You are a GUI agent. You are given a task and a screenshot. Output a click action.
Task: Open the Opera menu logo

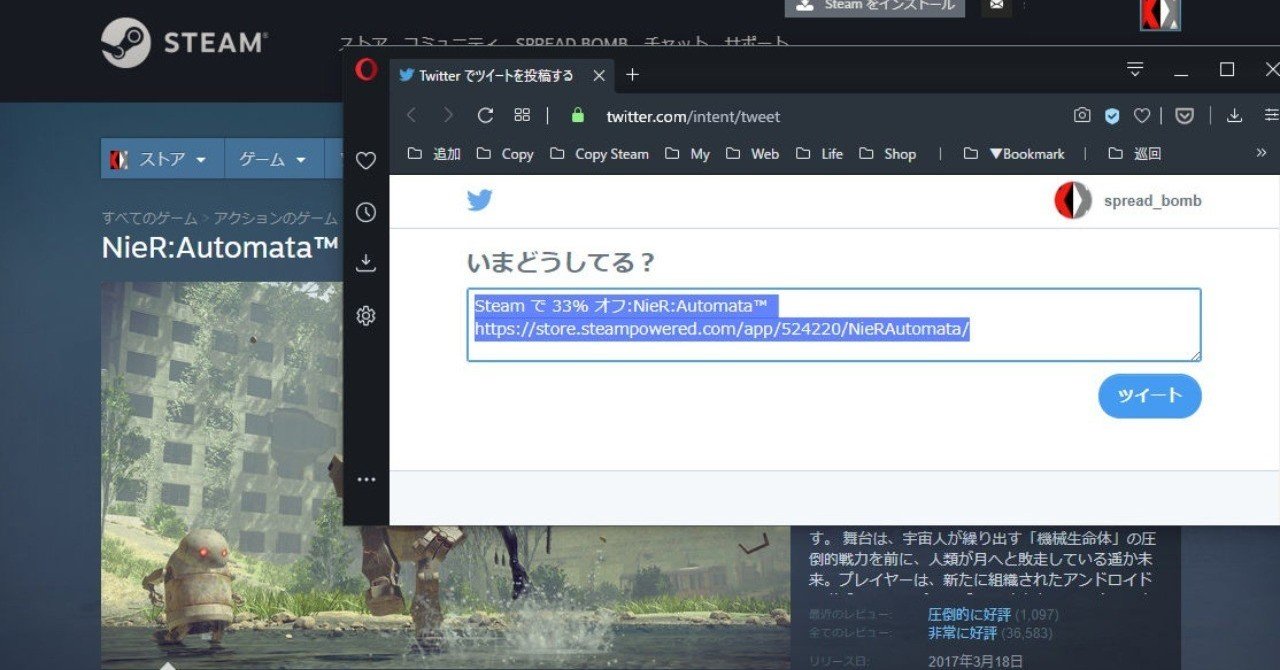(366, 70)
